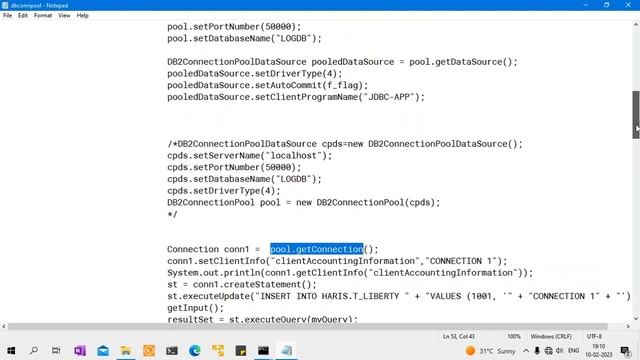640x360 pixels.
Task: Open the Help menu
Action: click(x=82, y=16)
